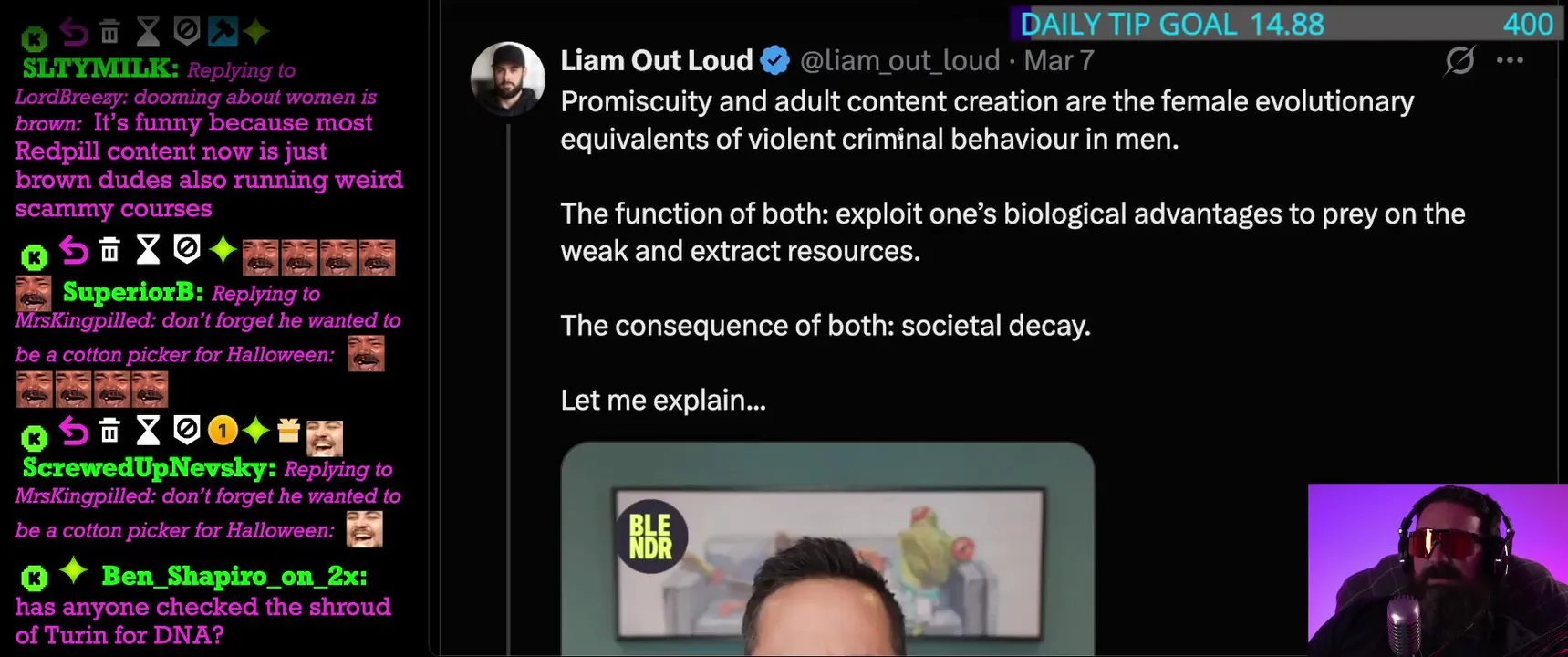
Task: Play the BLENDR video thumbnail in the tweet
Action: coord(827,548)
